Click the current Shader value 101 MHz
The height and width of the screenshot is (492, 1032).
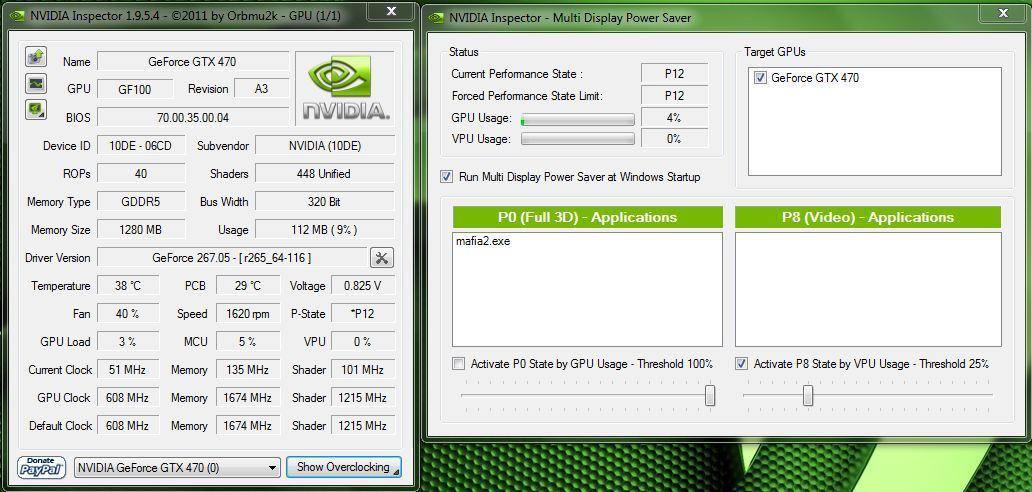coord(363,370)
